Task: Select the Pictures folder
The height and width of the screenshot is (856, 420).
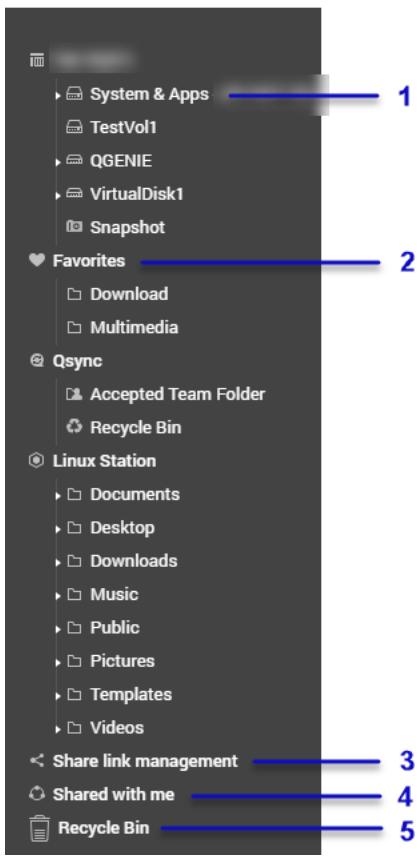Action: pyautogui.click(x=122, y=661)
